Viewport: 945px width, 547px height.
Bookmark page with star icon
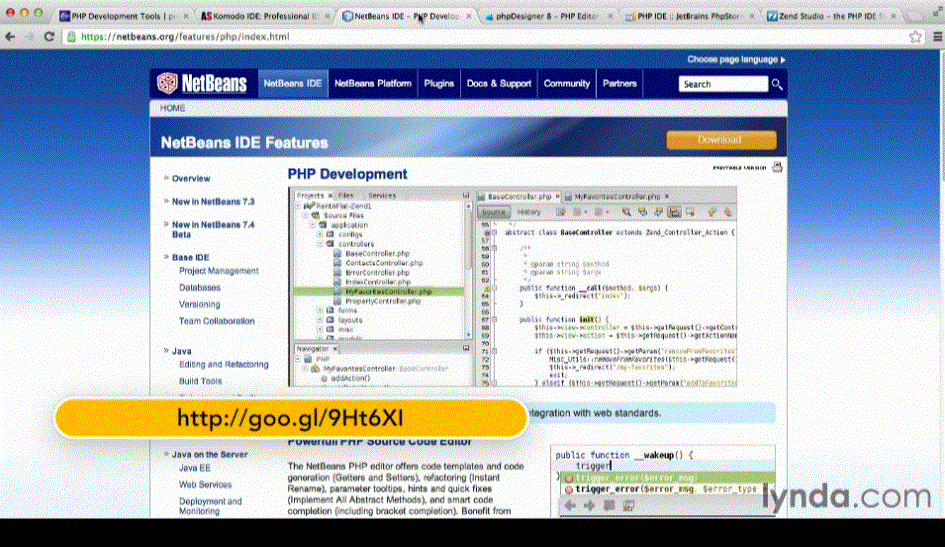click(915, 37)
